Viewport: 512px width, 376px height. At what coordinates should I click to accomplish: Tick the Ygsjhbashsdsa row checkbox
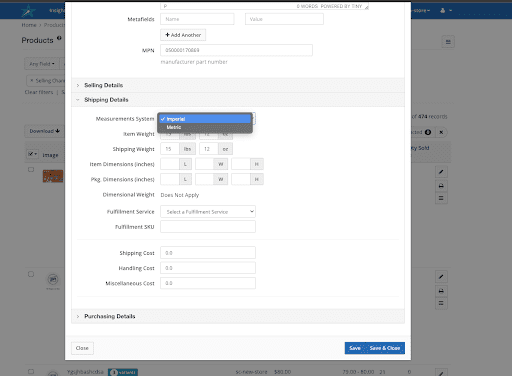31,371
